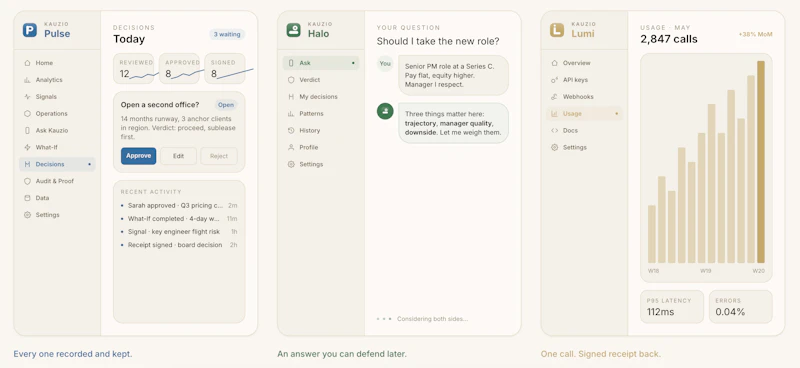
Task: Open the key engineer flight risk signal
Action: click(x=179, y=232)
